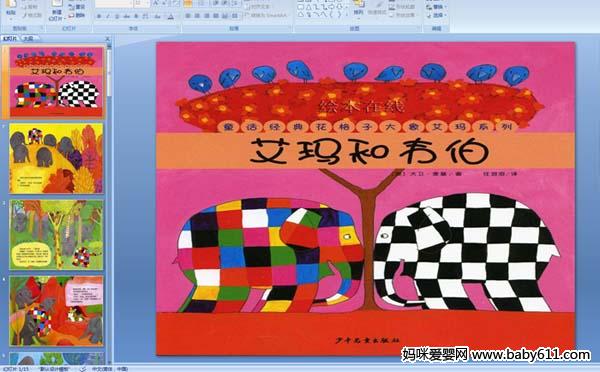Image resolution: width=600 pixels, height=372 pixels.
Task: Click the center text alignment icon
Action: pyautogui.click(x=197, y=16)
